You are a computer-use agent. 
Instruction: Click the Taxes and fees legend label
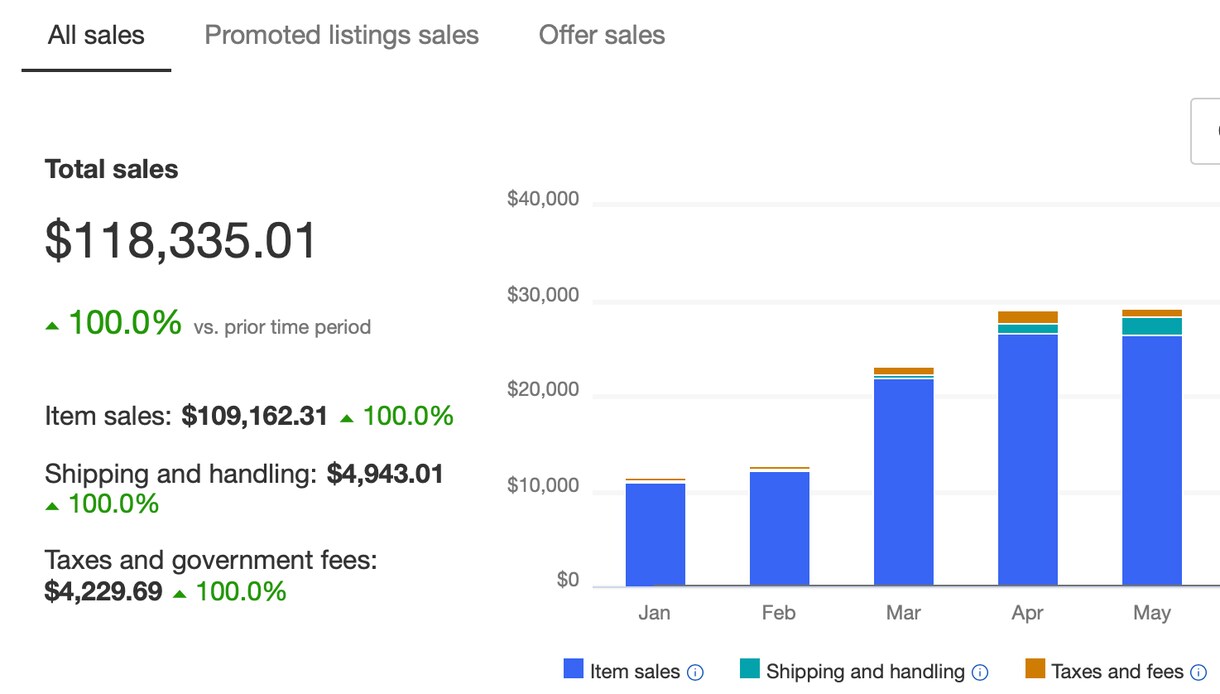point(1117,672)
